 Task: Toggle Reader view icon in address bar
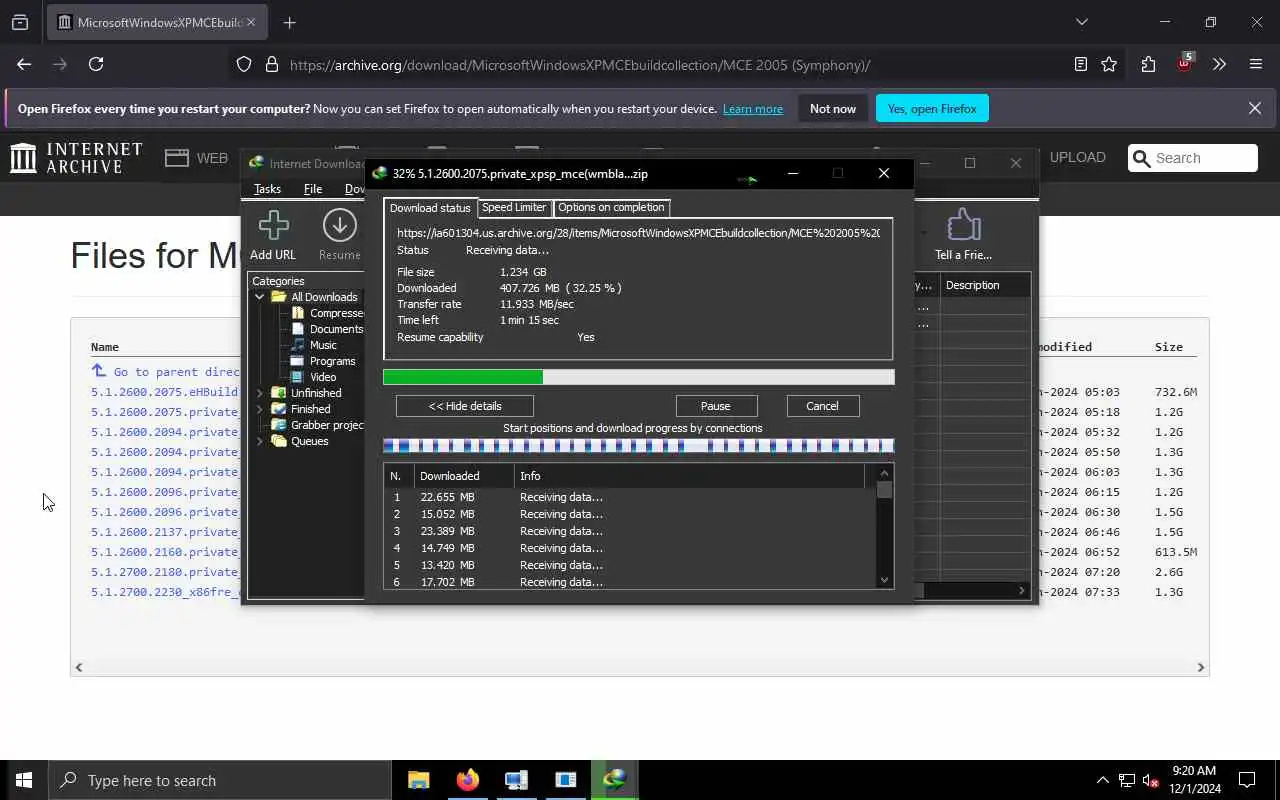click(x=1081, y=64)
